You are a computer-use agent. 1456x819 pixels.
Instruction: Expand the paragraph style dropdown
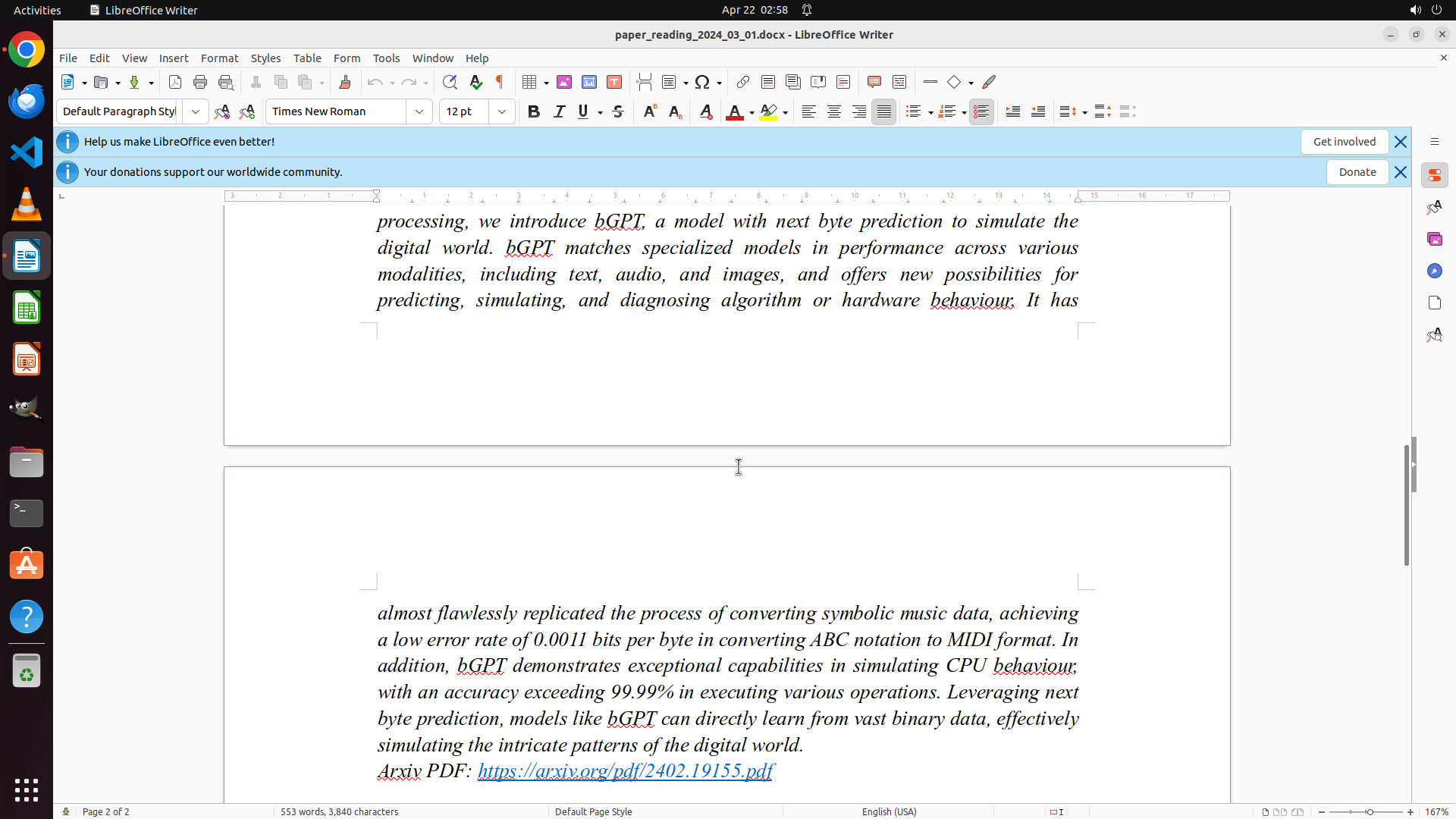[x=196, y=111]
